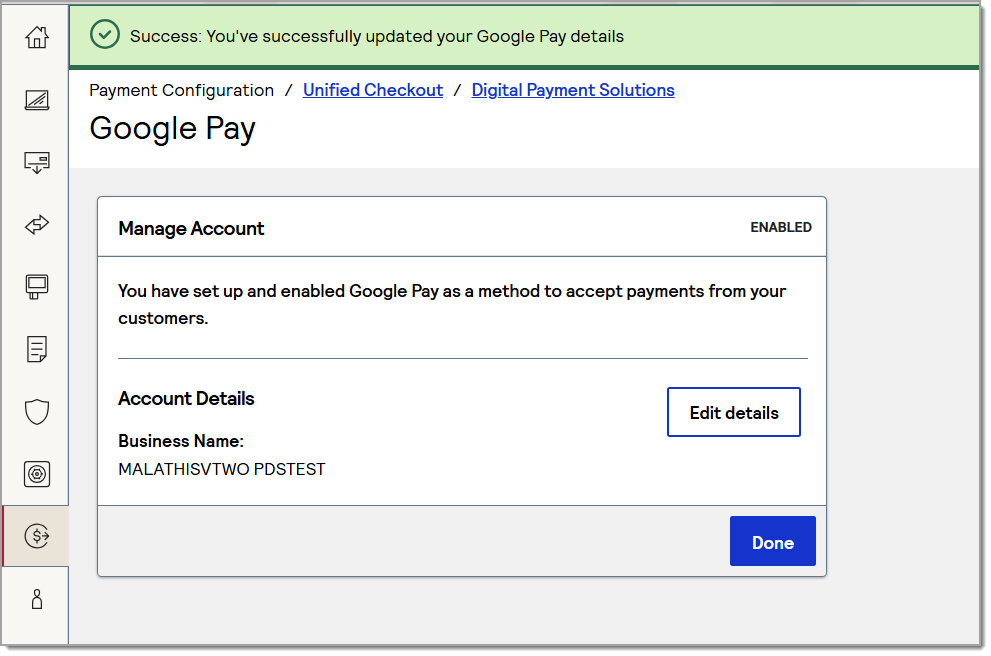The image size is (991, 656).
Task: Open the Dashboard laptop chart icon
Action: pyautogui.click(x=37, y=100)
